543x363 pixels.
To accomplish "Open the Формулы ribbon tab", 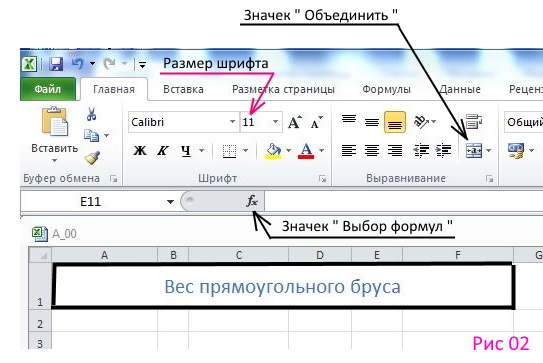I will (x=386, y=89).
